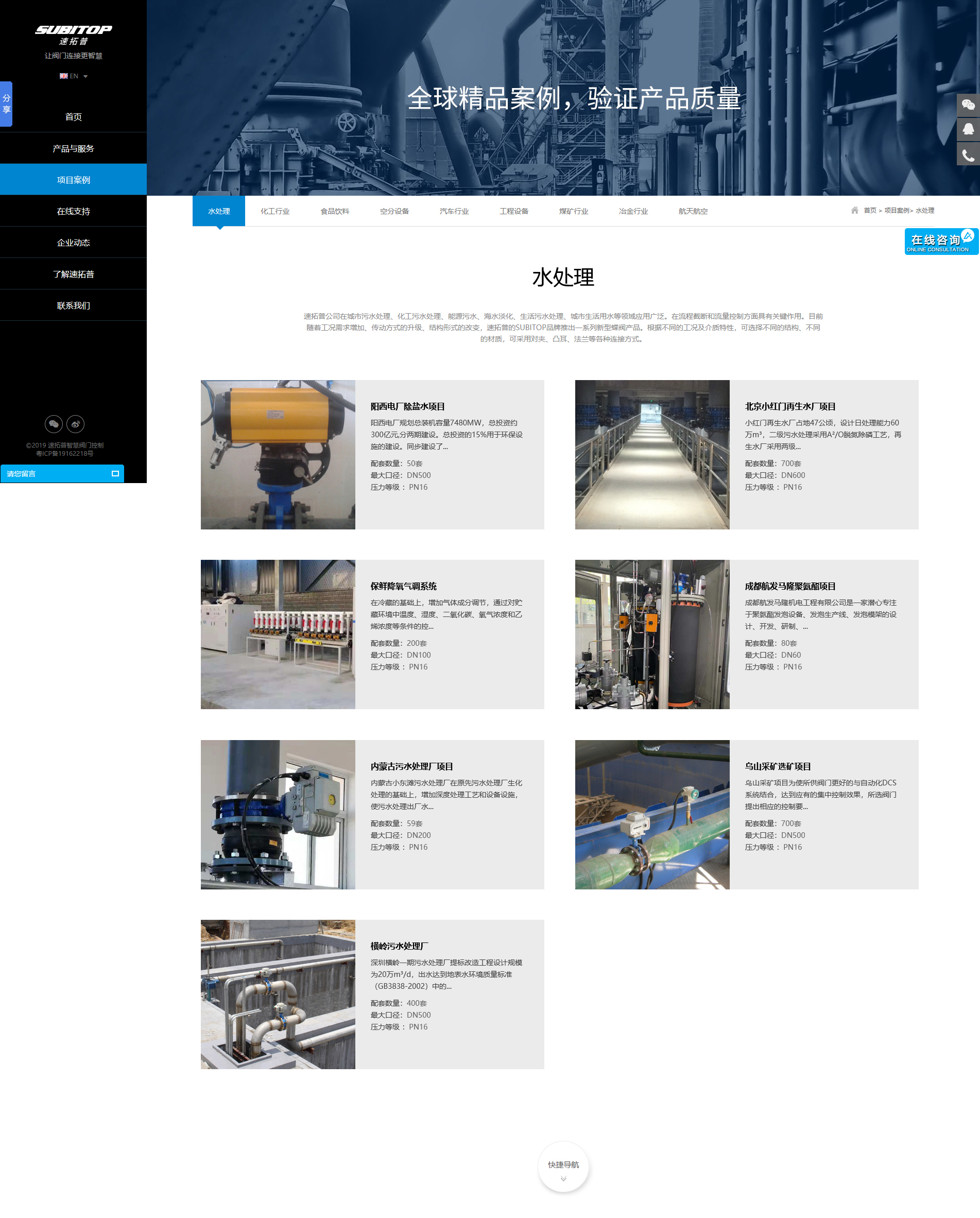980x1218 pixels.
Task: Select the 食品饮料 category tab
Action: 334,211
